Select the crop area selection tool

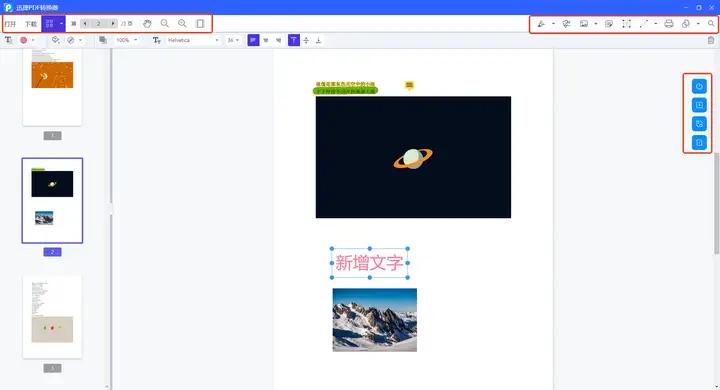(626, 24)
